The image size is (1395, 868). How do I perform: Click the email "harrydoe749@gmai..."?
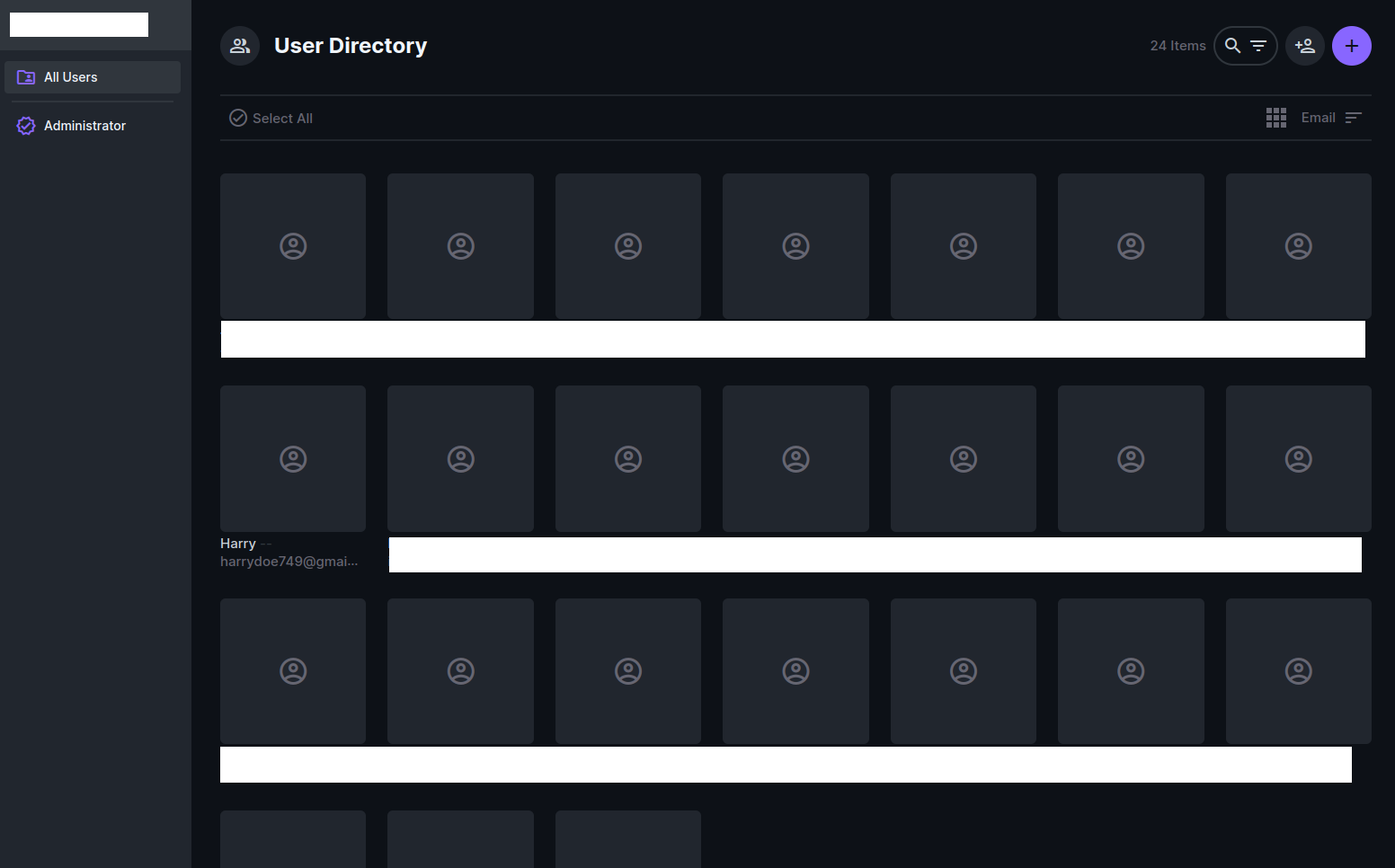[x=289, y=562]
